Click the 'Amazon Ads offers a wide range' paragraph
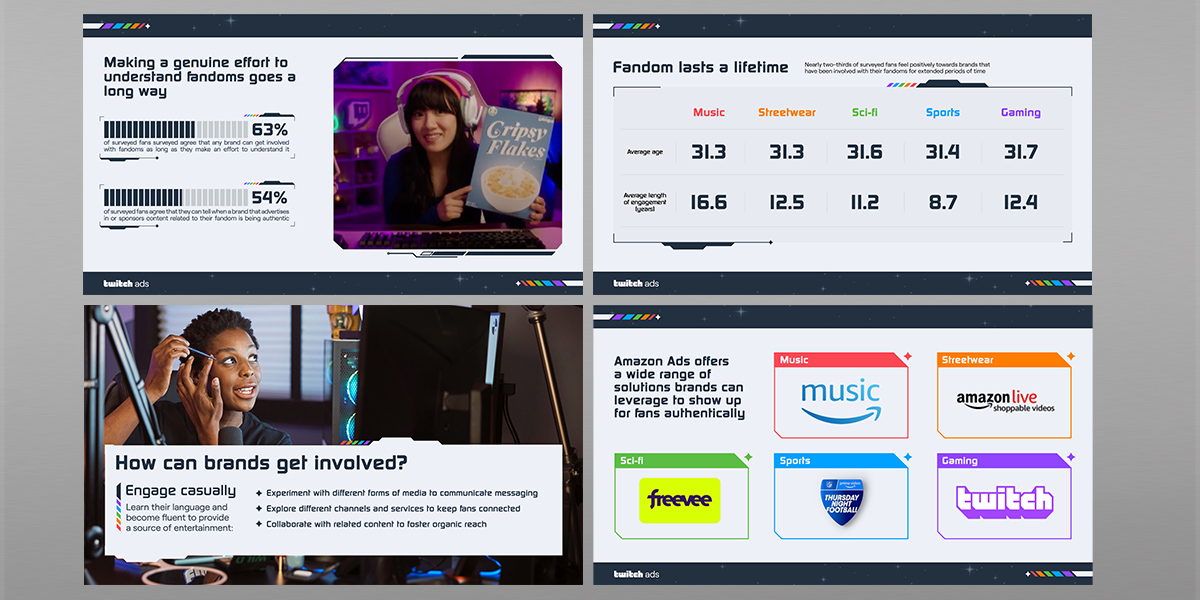1200x600 pixels. pos(679,387)
